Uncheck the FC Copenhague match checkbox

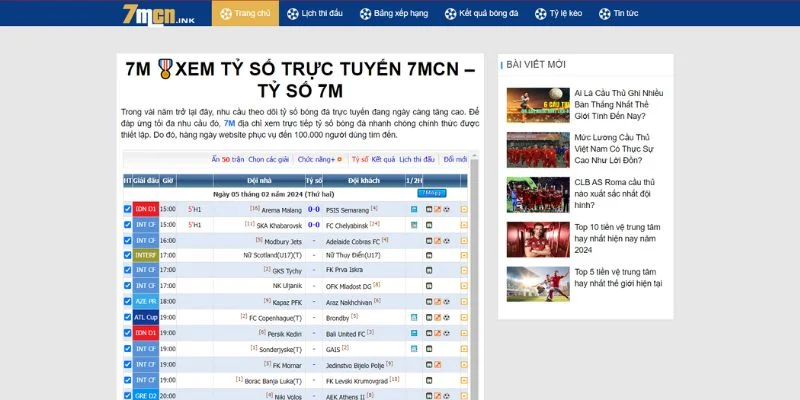pyautogui.click(x=128, y=317)
